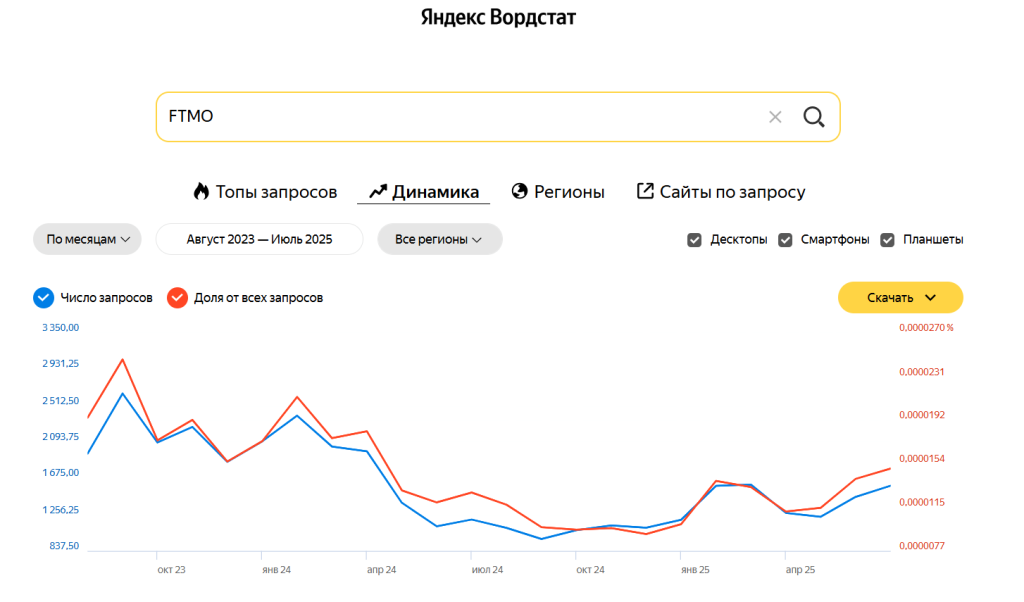Open the По месяцам period dropdown

pyautogui.click(x=88, y=240)
